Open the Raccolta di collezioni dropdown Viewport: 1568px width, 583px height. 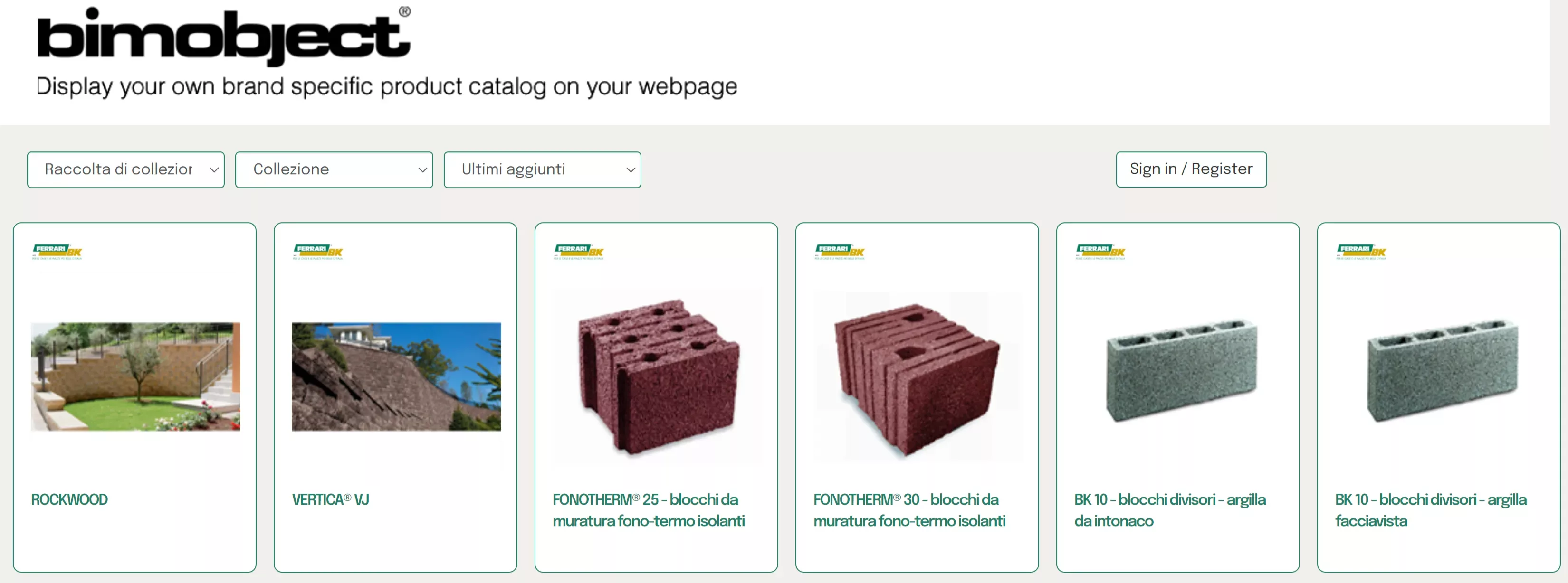126,169
